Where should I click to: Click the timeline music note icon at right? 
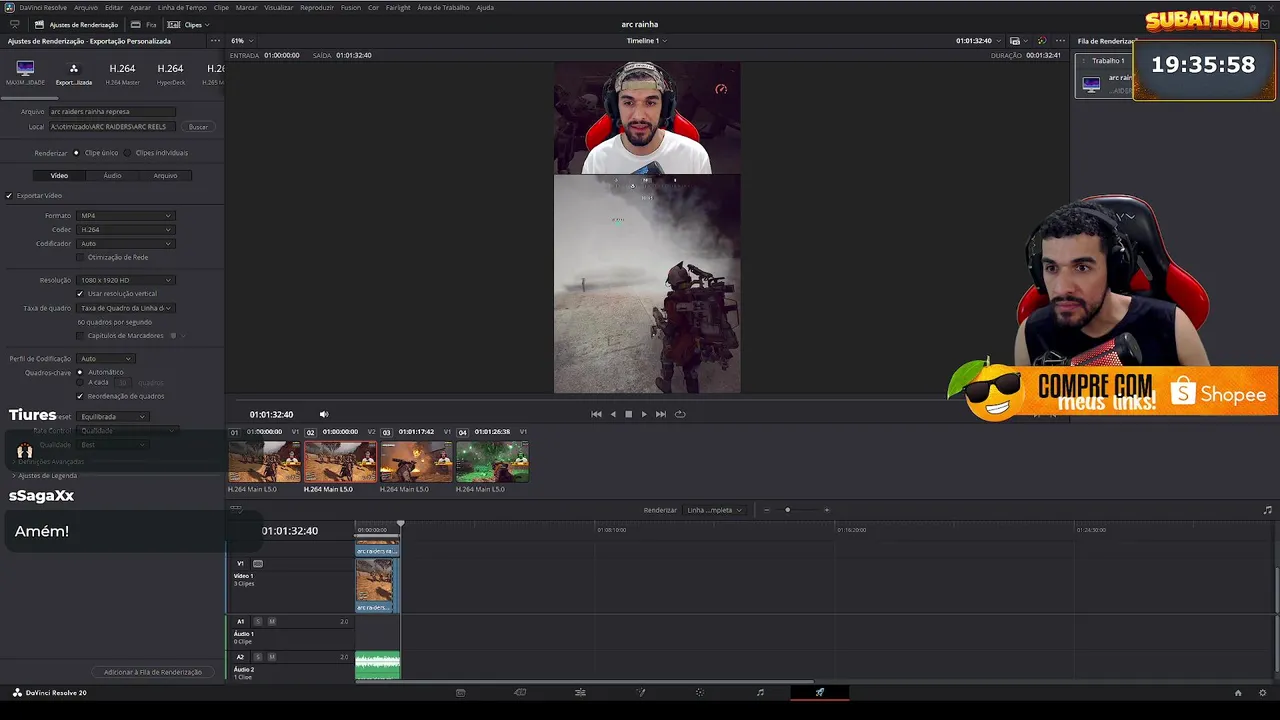[x=1268, y=510]
